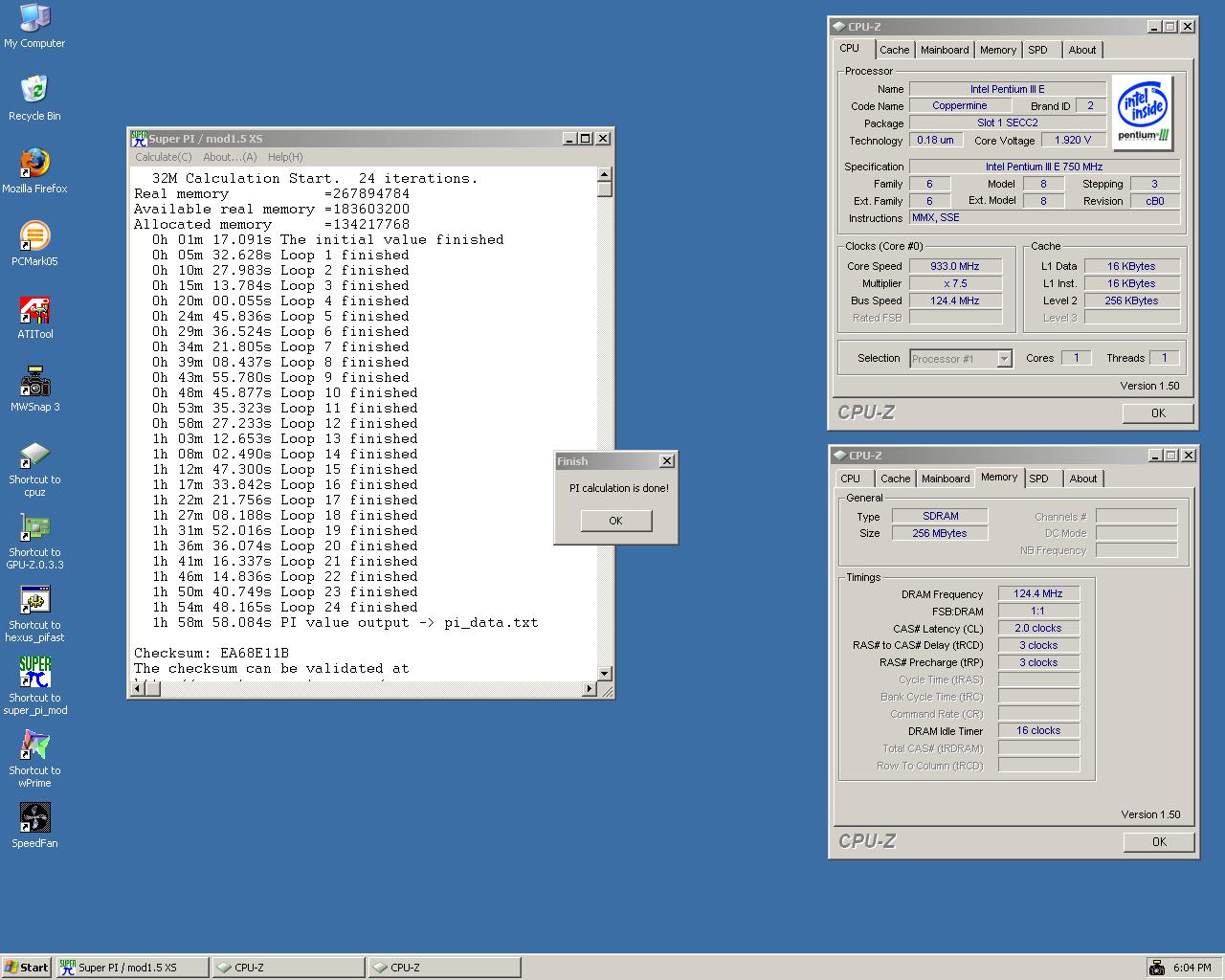The width and height of the screenshot is (1225, 980).
Task: Click the 'Checksum: EA68E11B' line
Action: click(x=211, y=653)
